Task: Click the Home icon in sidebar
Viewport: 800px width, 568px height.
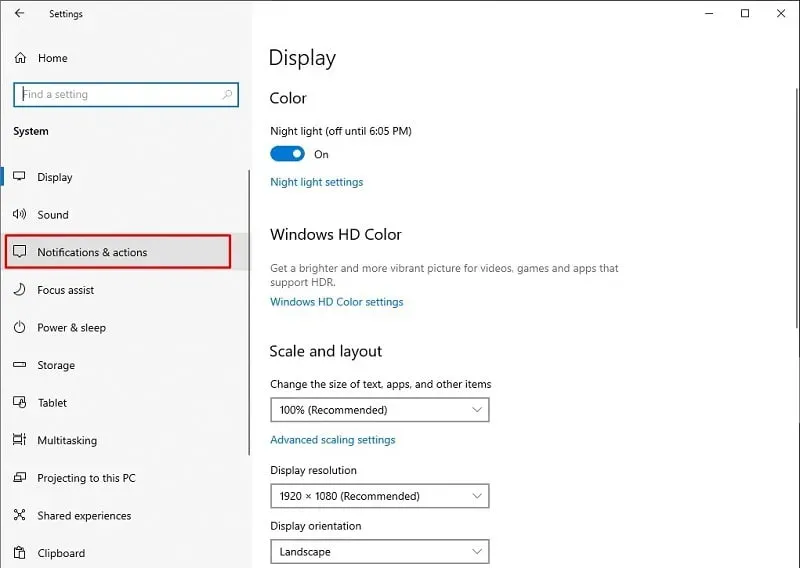Action: click(x=20, y=58)
